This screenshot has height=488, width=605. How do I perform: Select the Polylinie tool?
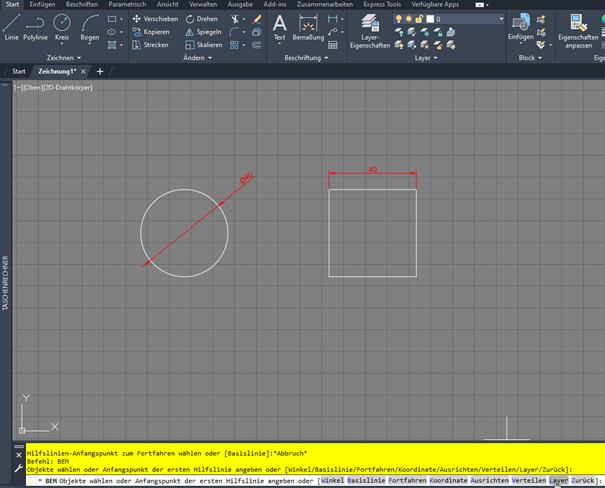click(35, 27)
